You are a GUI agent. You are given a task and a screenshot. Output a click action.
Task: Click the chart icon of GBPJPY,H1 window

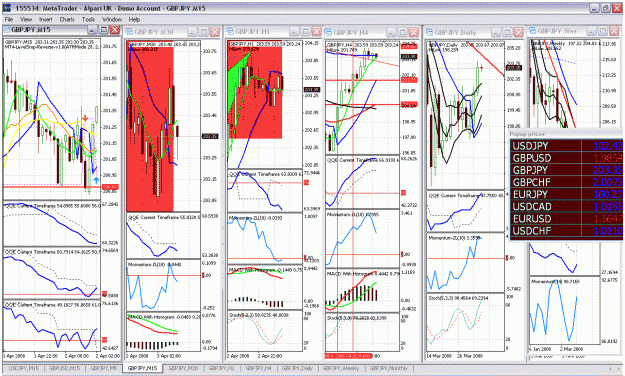coord(230,32)
